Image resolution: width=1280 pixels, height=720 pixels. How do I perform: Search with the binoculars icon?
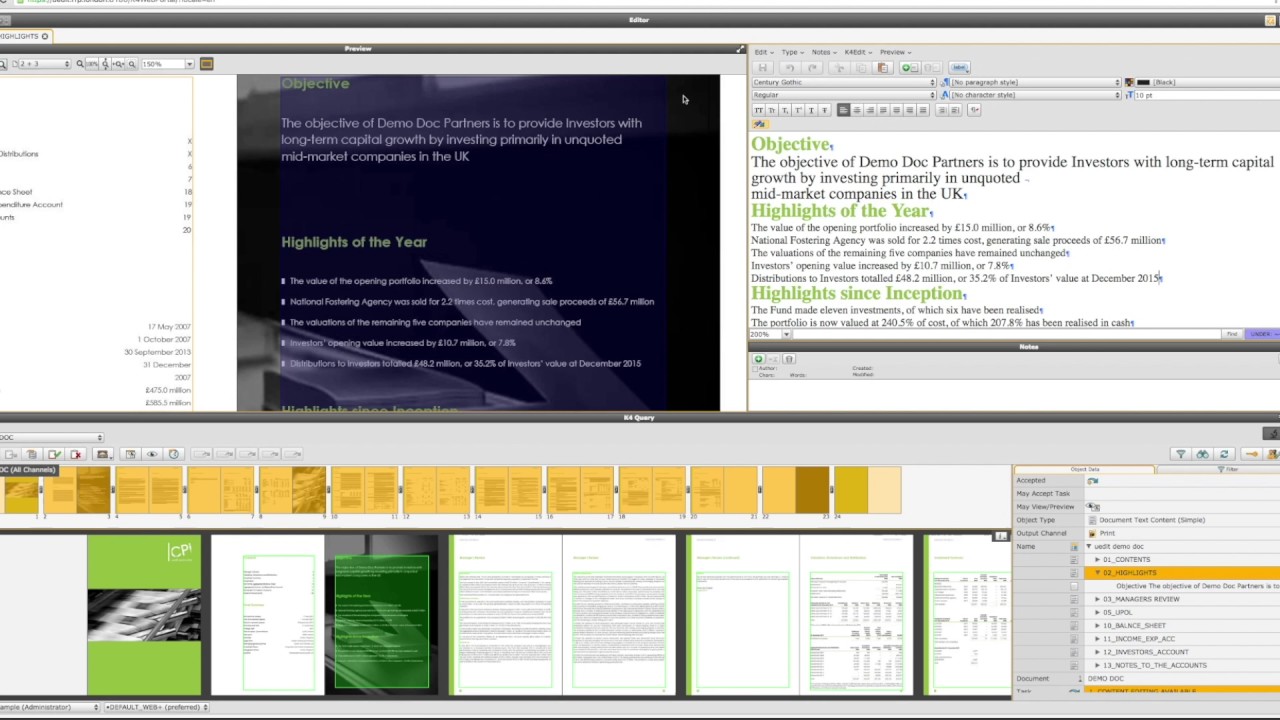click(x=1203, y=454)
